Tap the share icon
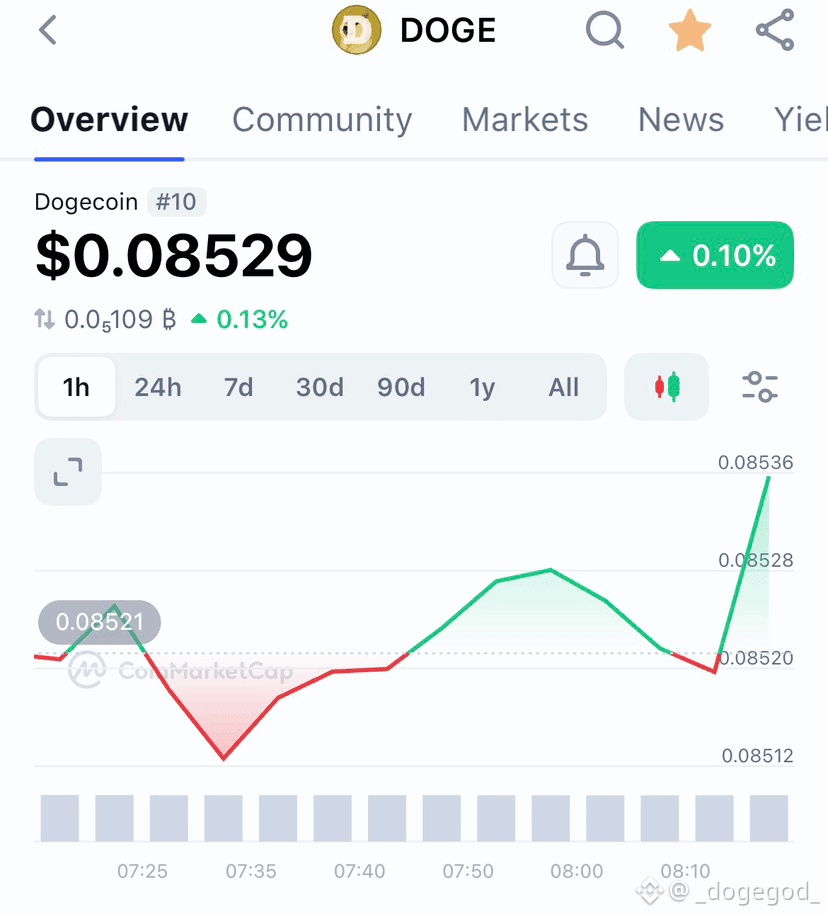This screenshot has height=916, width=828. tap(775, 30)
